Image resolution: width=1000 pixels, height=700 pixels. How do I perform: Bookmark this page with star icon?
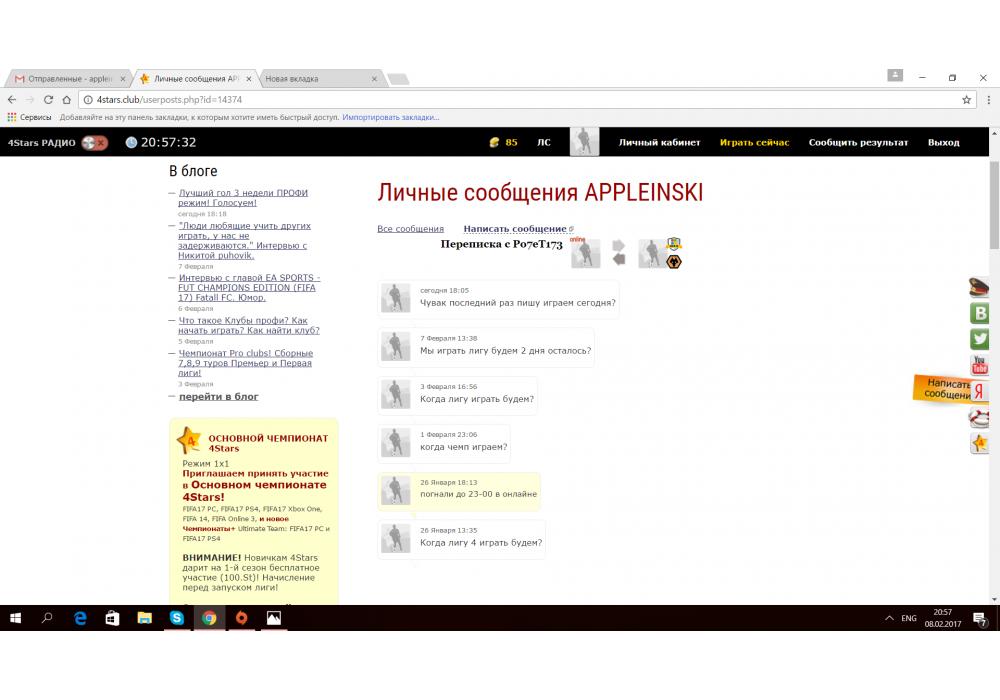[966, 100]
